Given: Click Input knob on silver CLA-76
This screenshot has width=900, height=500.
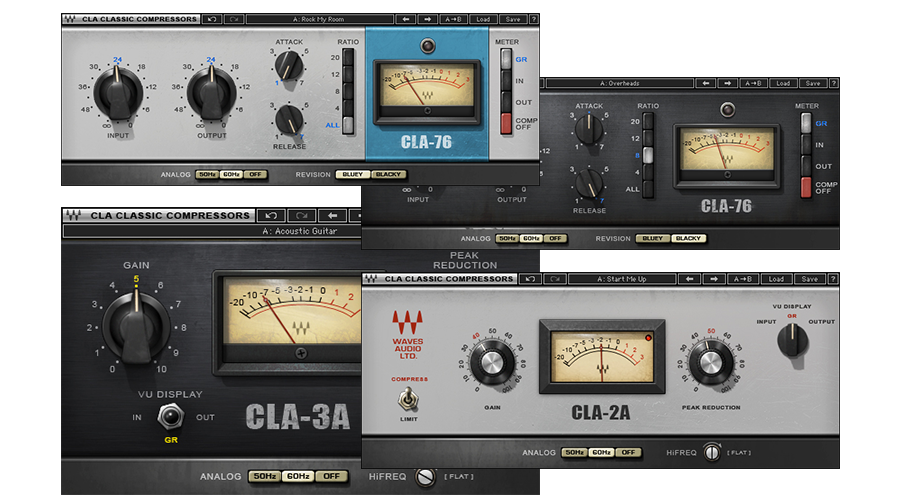Looking at the screenshot, I should tap(118, 94).
